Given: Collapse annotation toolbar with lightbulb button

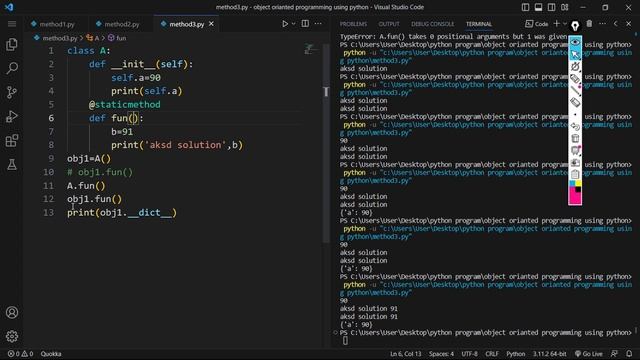Looking at the screenshot, I should (x=575, y=27).
